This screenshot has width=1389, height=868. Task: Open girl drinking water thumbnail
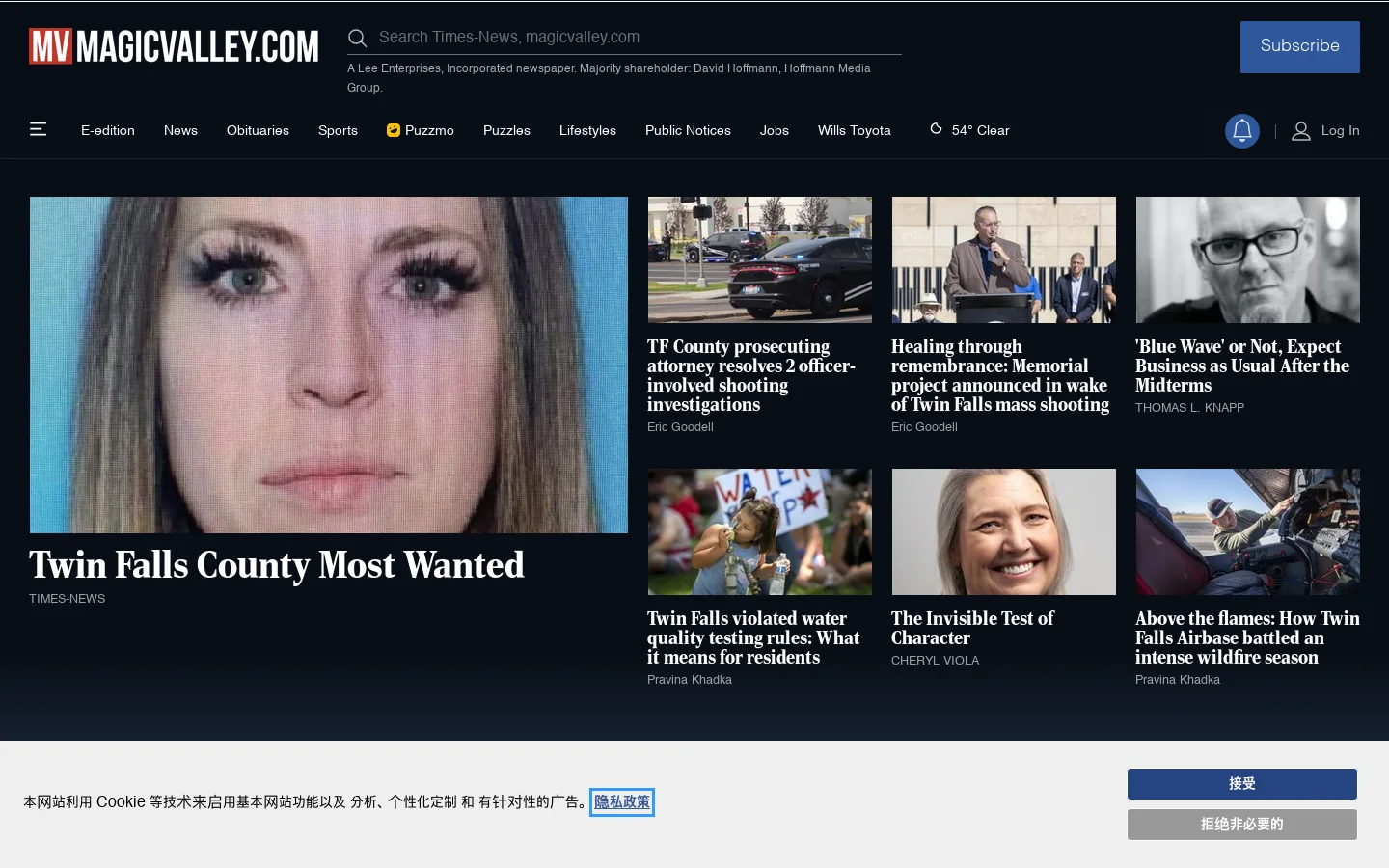760,531
